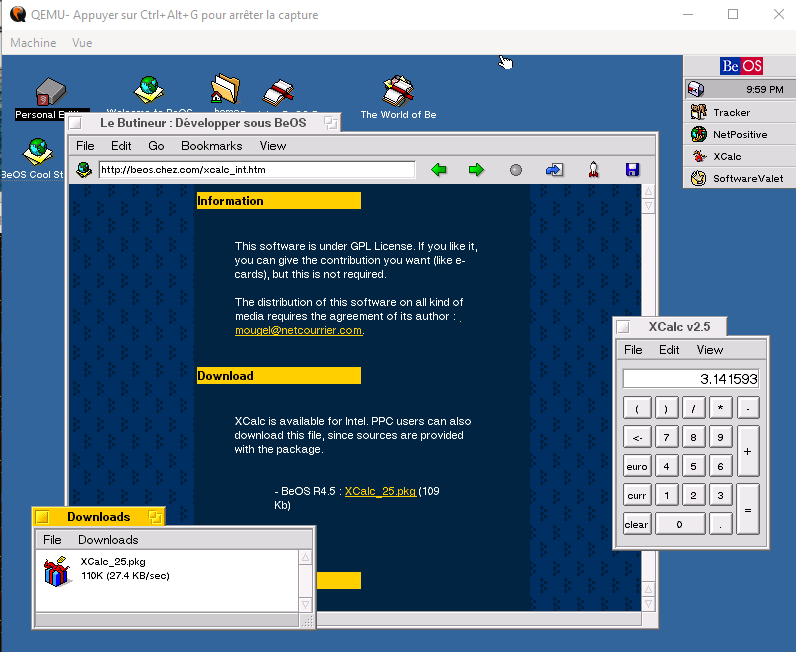Select the home folder desktop icon

pos(225,89)
